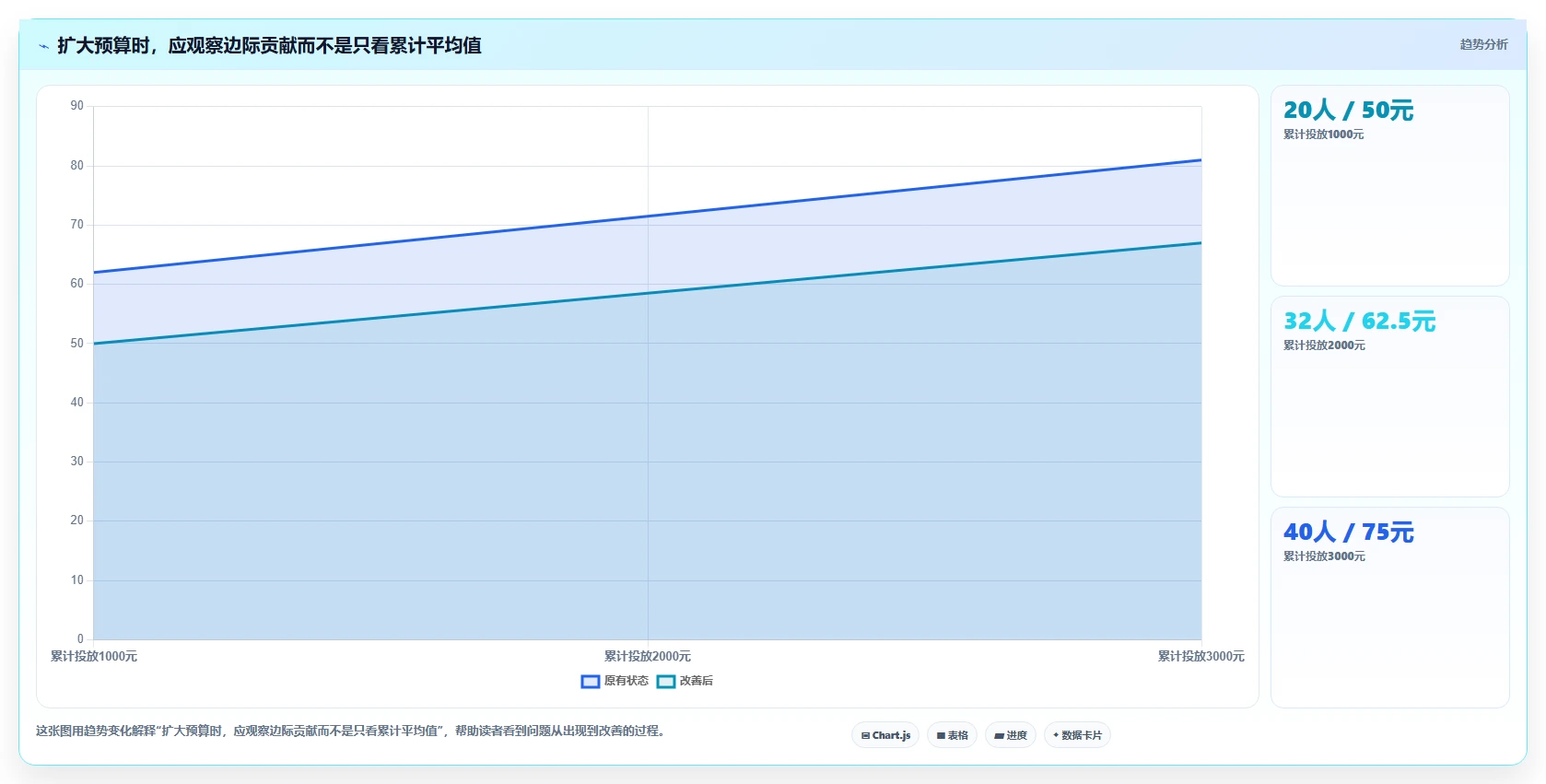The image size is (1546, 784).
Task: Click the teal 改善后 legend color box
Action: (666, 682)
